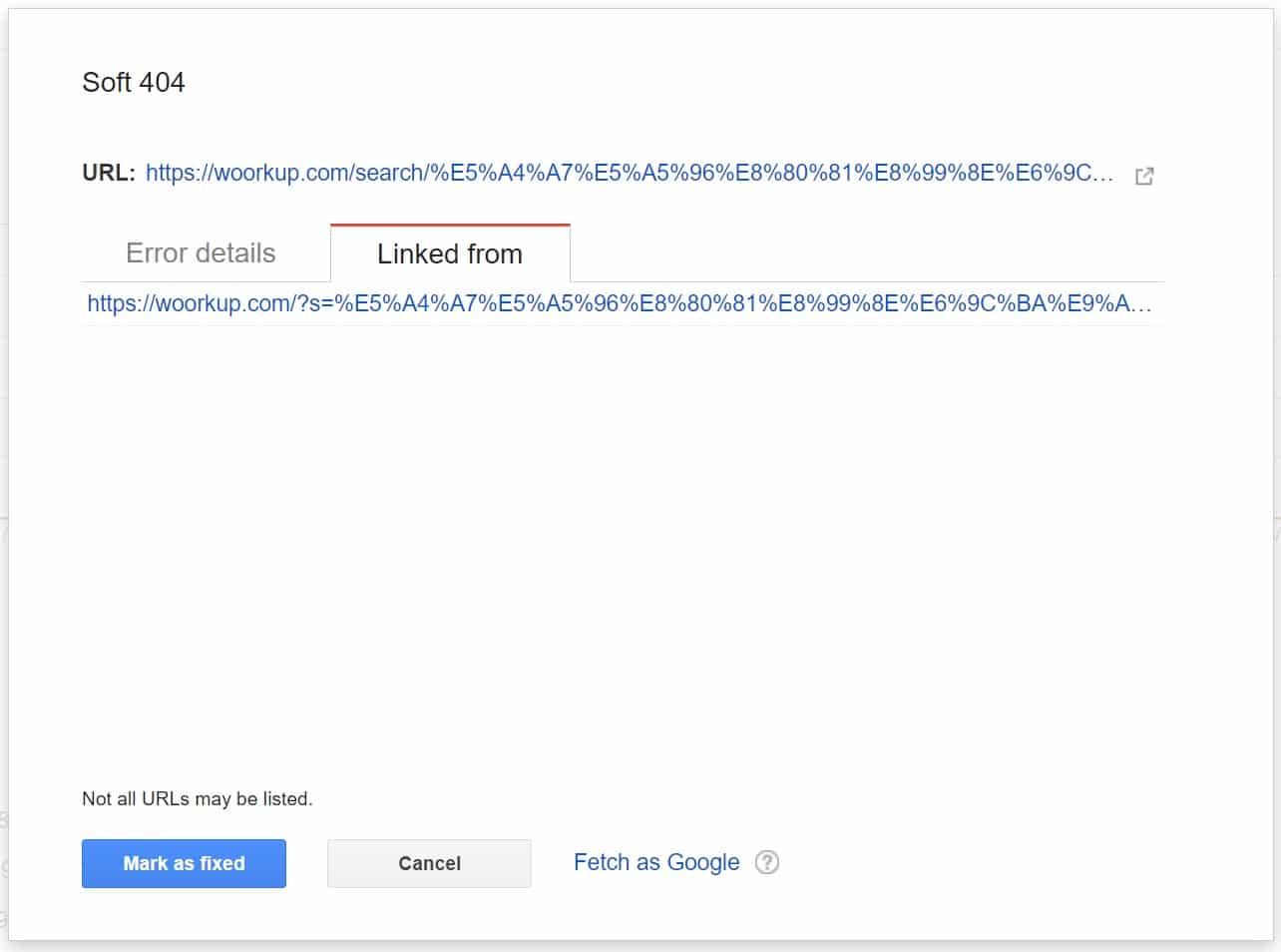This screenshot has width=1281, height=952.
Task: Click the Soft 404 heading text
Action: [x=134, y=82]
